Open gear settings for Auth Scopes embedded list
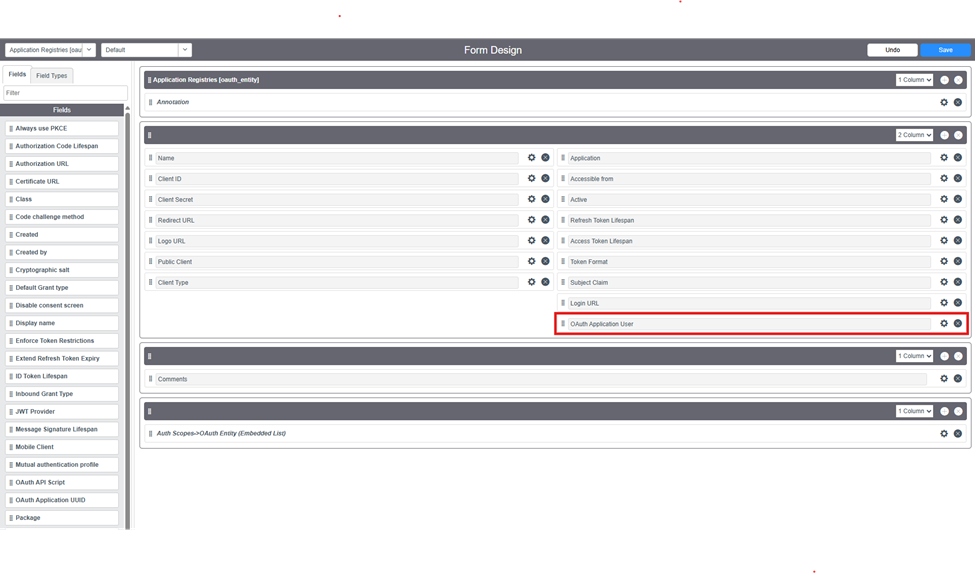Image resolution: width=975 pixels, height=573 pixels. pos(944,433)
